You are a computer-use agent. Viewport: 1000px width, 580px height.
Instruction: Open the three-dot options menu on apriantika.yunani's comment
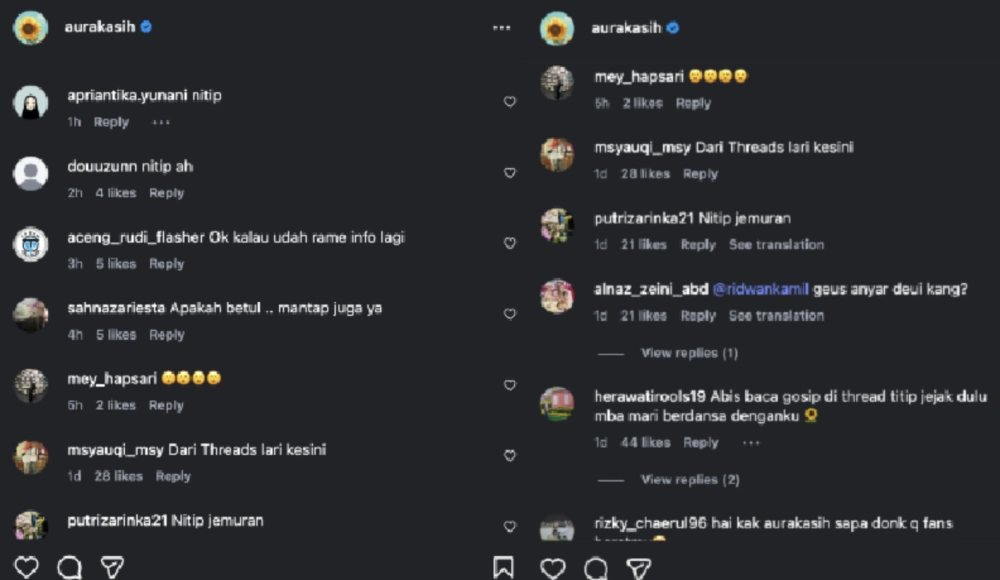160,122
